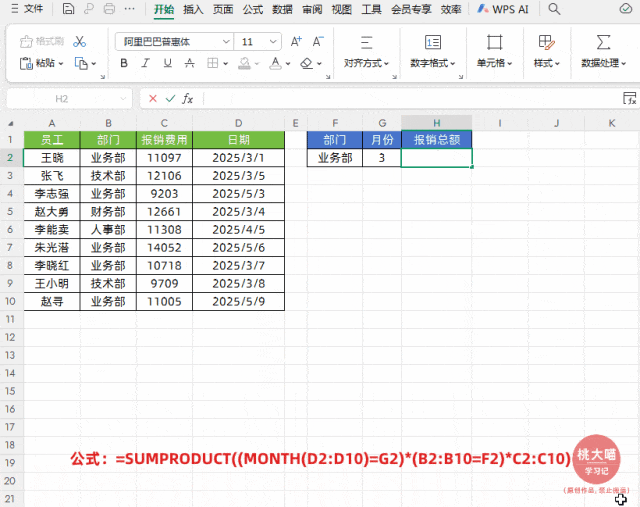640x507 pixels.
Task: Open the more quick-access options ellipsis
Action: [129, 9]
